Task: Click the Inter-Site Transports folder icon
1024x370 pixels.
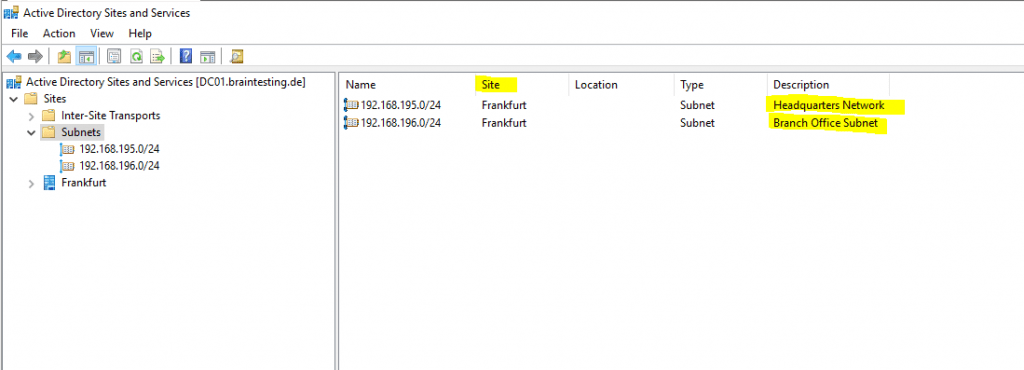Action: tap(49, 116)
